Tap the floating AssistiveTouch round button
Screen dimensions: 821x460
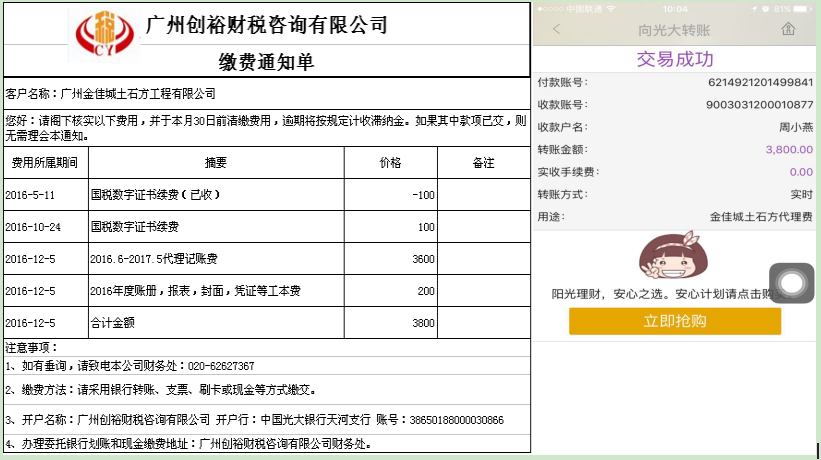click(x=792, y=283)
